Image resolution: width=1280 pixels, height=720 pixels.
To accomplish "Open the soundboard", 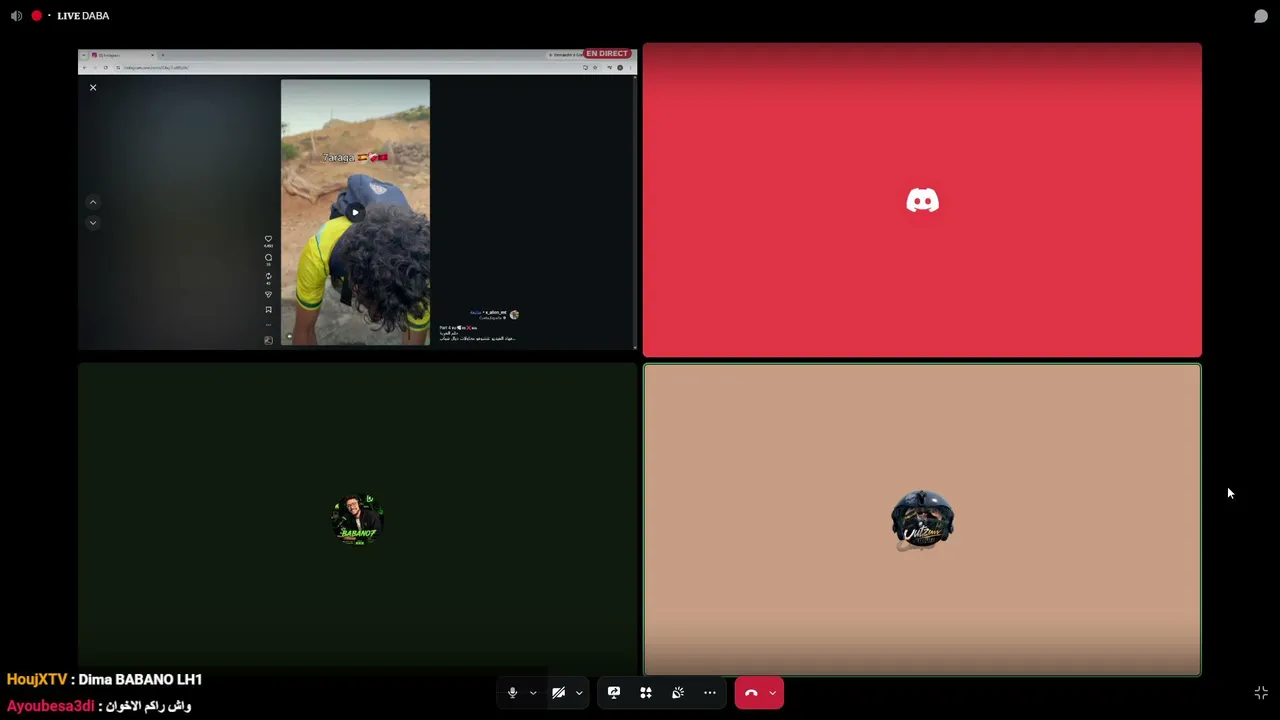I will tap(678, 693).
